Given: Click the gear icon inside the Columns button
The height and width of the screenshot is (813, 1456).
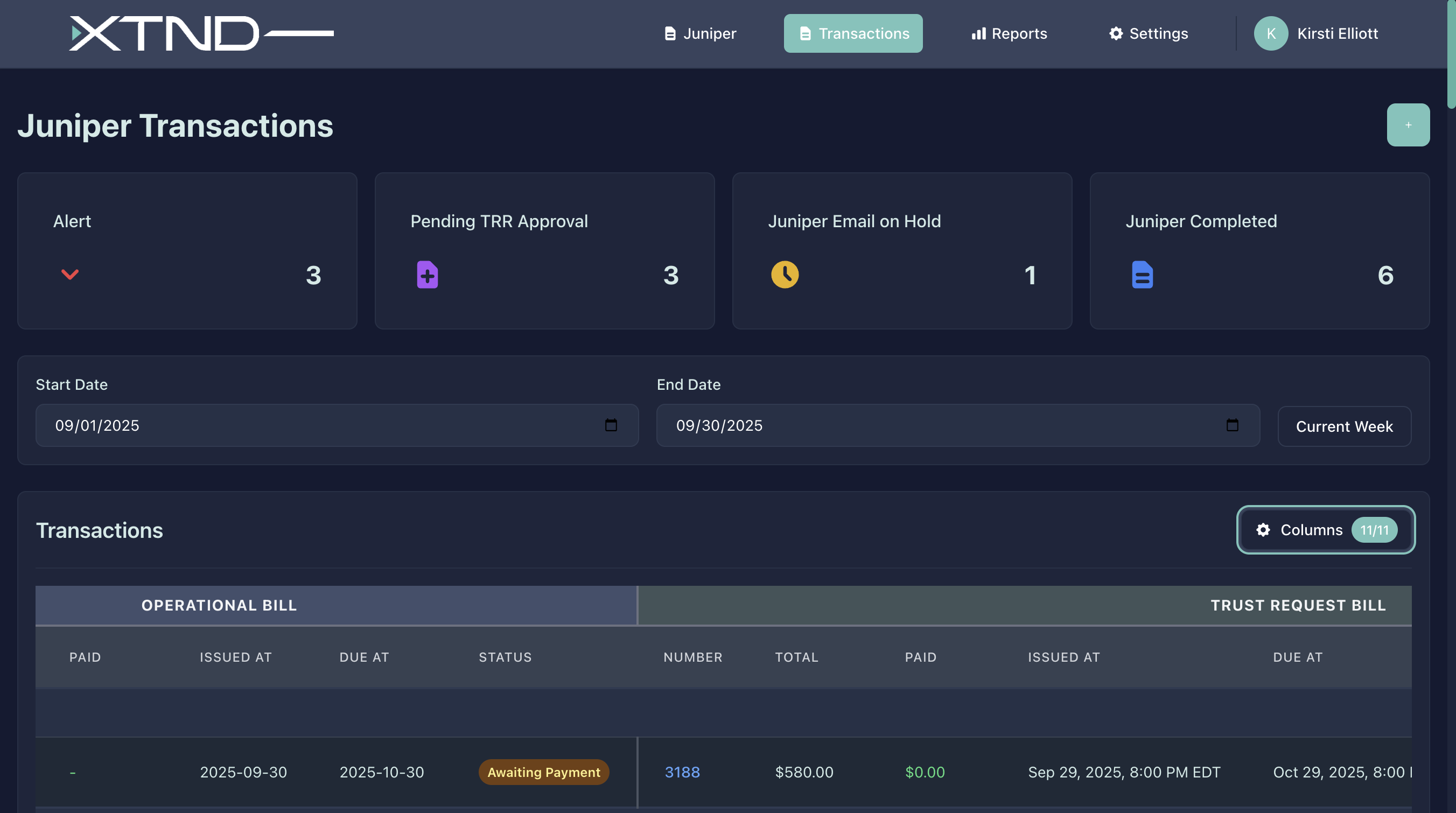Looking at the screenshot, I should tap(1263, 530).
